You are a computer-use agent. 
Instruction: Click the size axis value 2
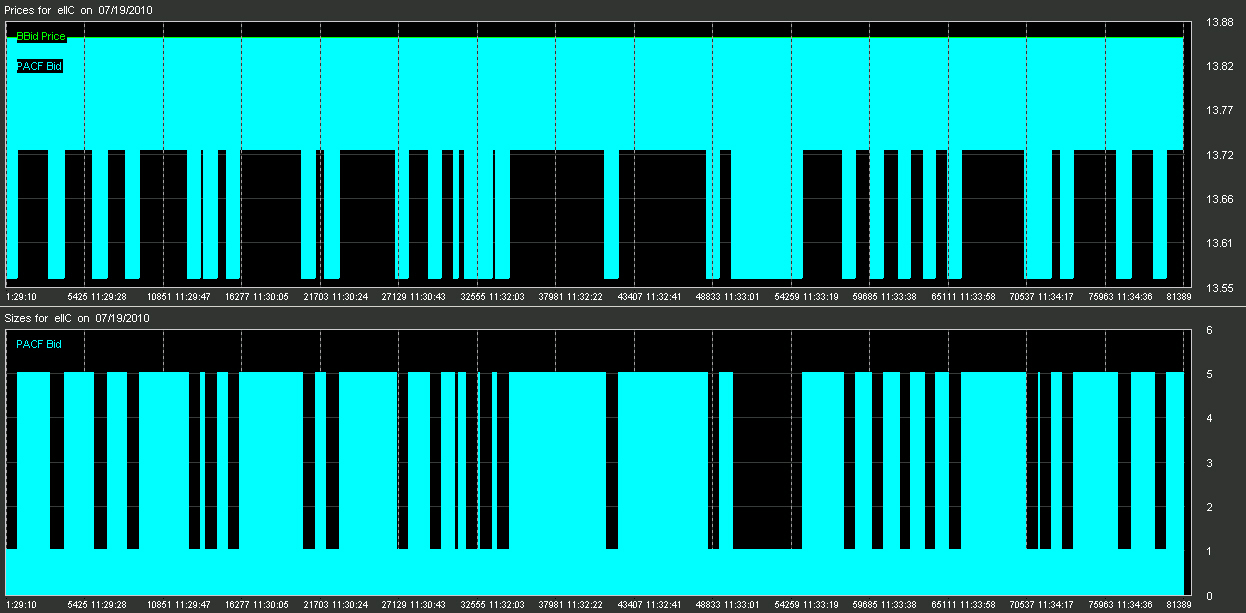[1209, 508]
